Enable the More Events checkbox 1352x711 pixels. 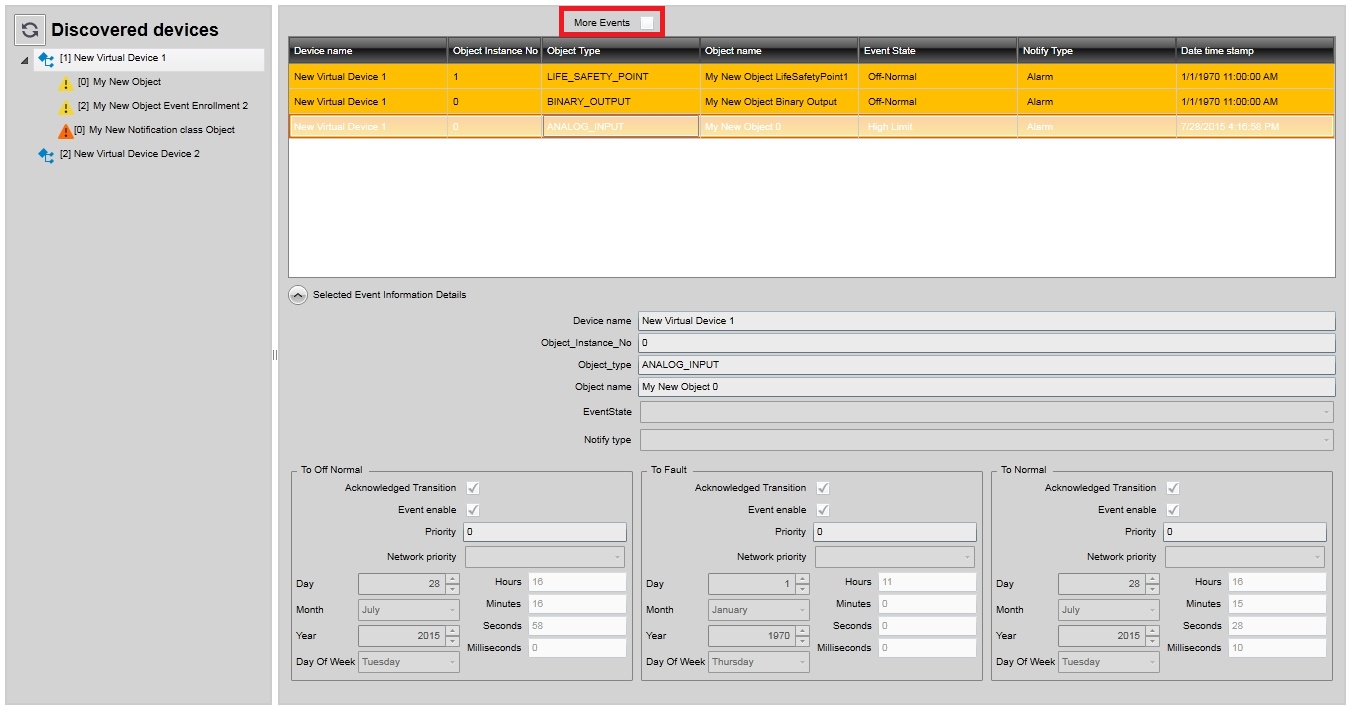pos(647,23)
